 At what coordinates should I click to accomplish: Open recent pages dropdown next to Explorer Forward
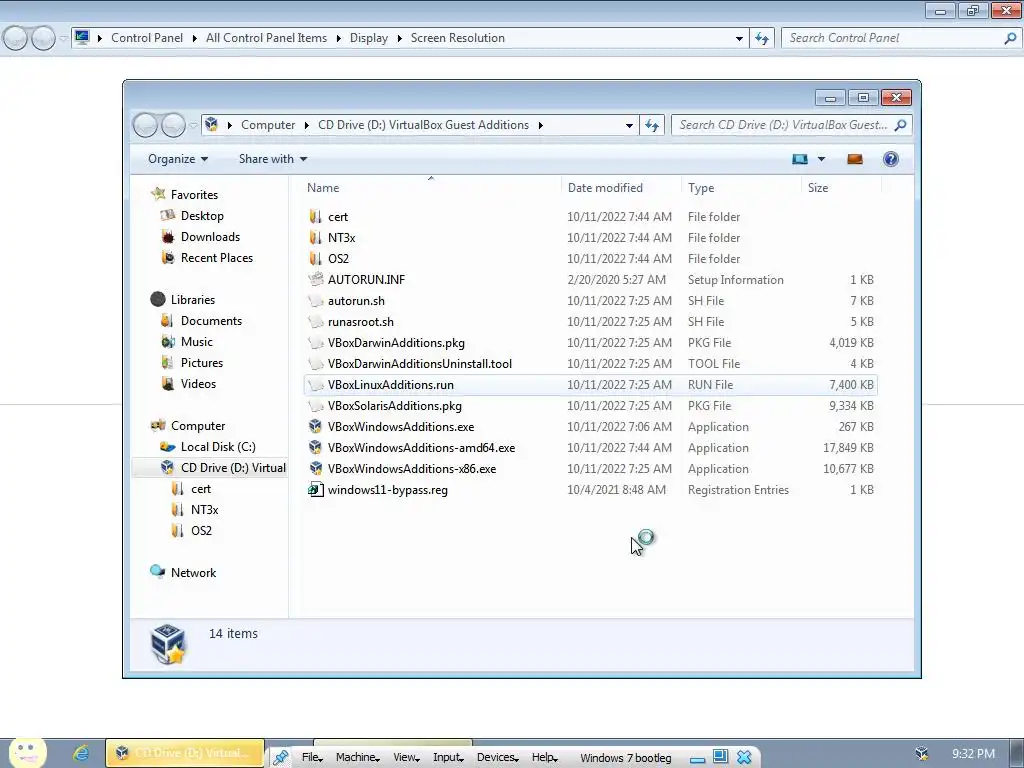[x=193, y=125]
